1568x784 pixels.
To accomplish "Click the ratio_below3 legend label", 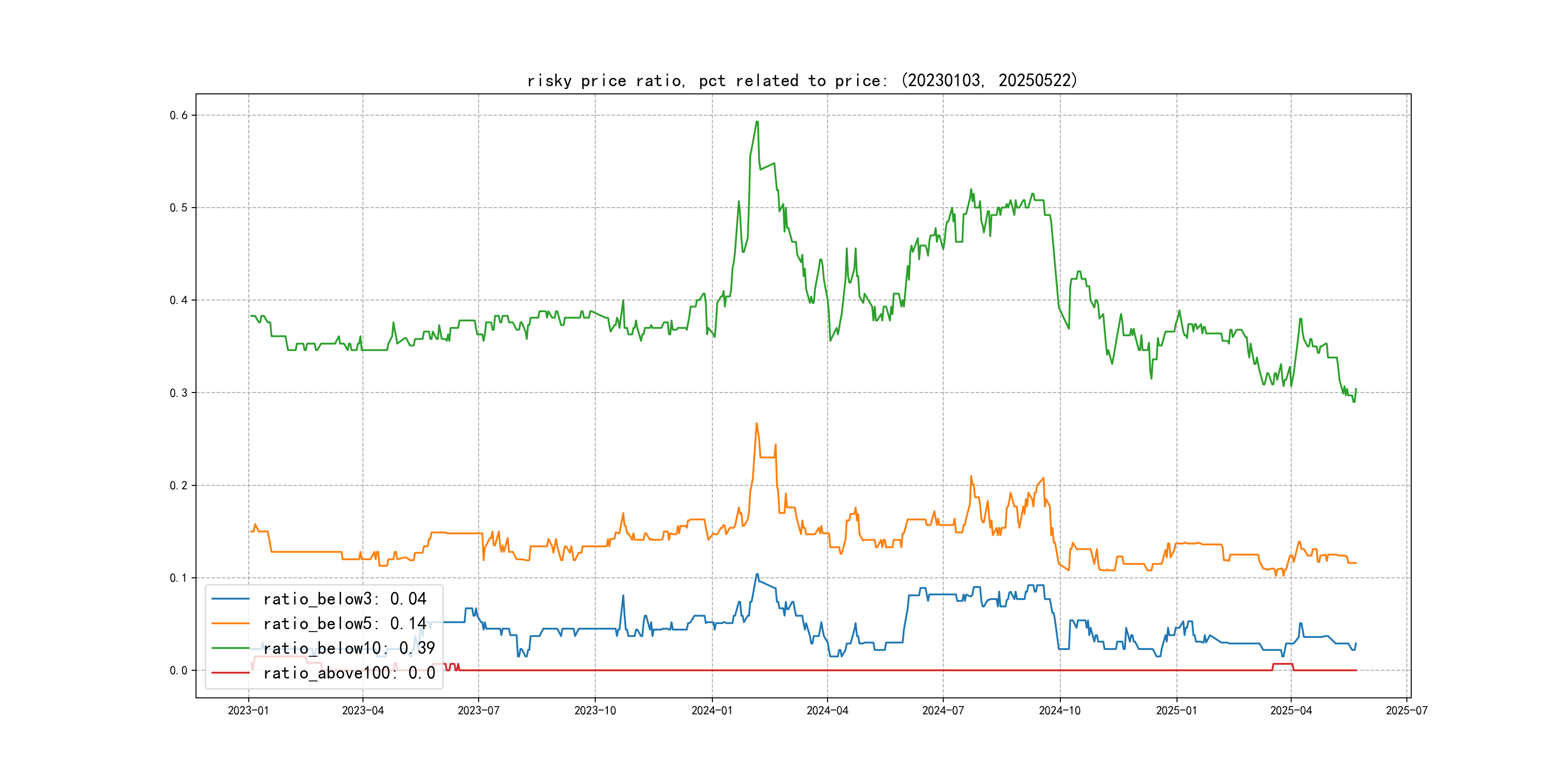I will click(345, 599).
